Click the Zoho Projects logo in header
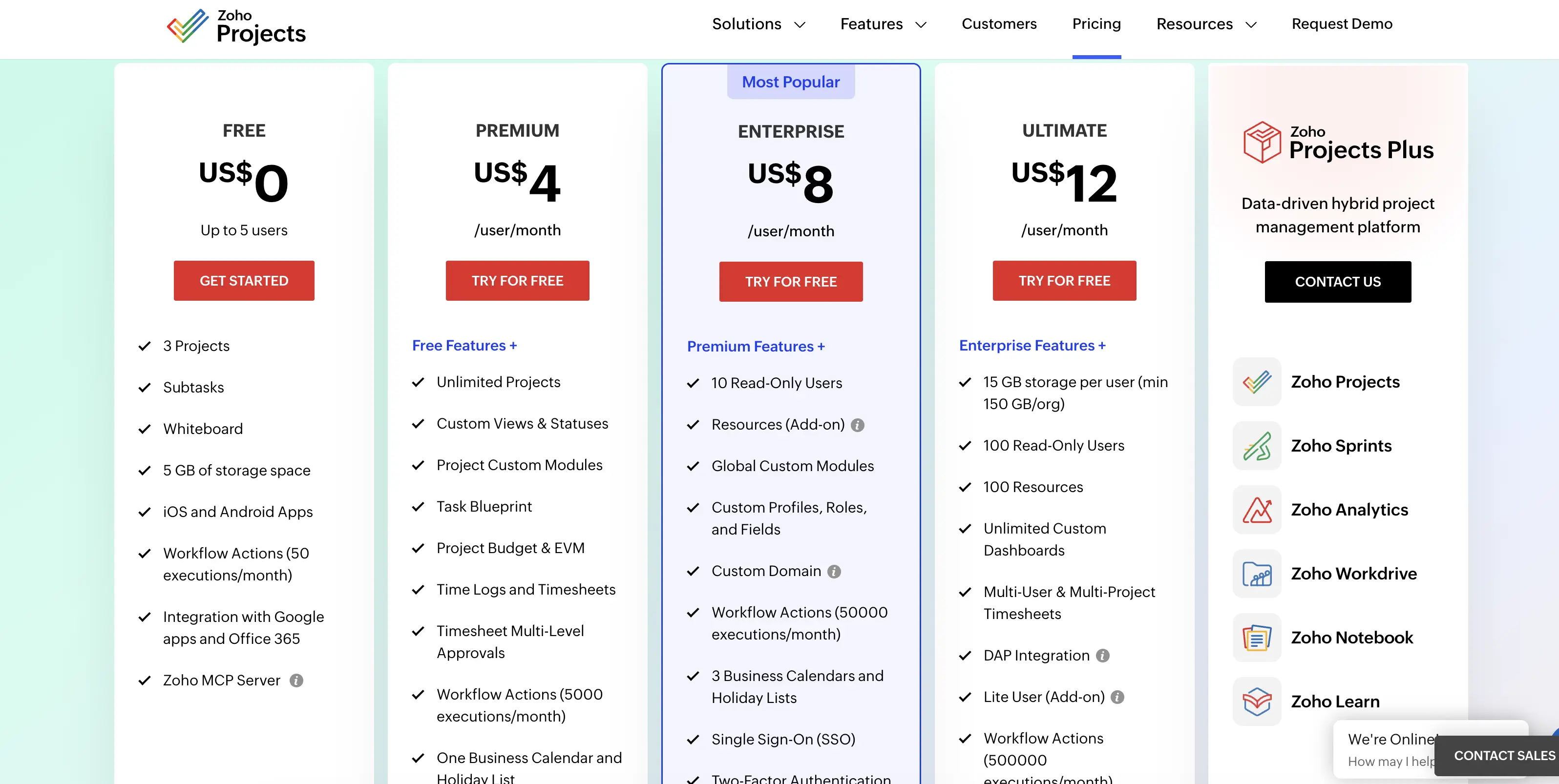Viewport: 1559px width, 784px height. pos(236,27)
